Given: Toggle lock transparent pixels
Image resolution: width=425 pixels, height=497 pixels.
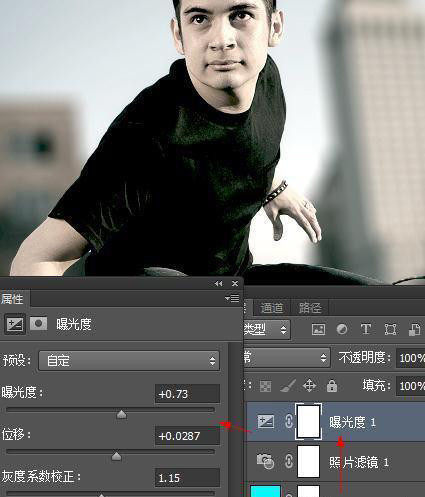Looking at the screenshot, I should [265, 387].
